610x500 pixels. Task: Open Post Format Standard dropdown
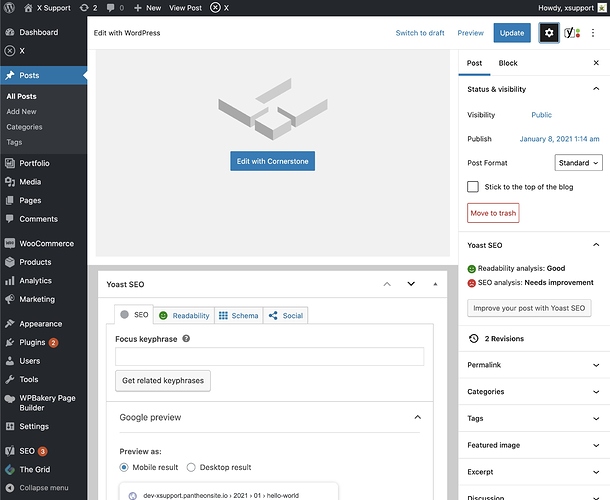point(578,163)
